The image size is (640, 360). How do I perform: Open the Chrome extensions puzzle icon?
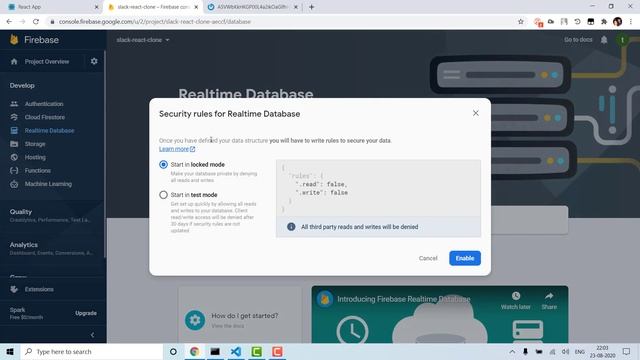click(604, 22)
